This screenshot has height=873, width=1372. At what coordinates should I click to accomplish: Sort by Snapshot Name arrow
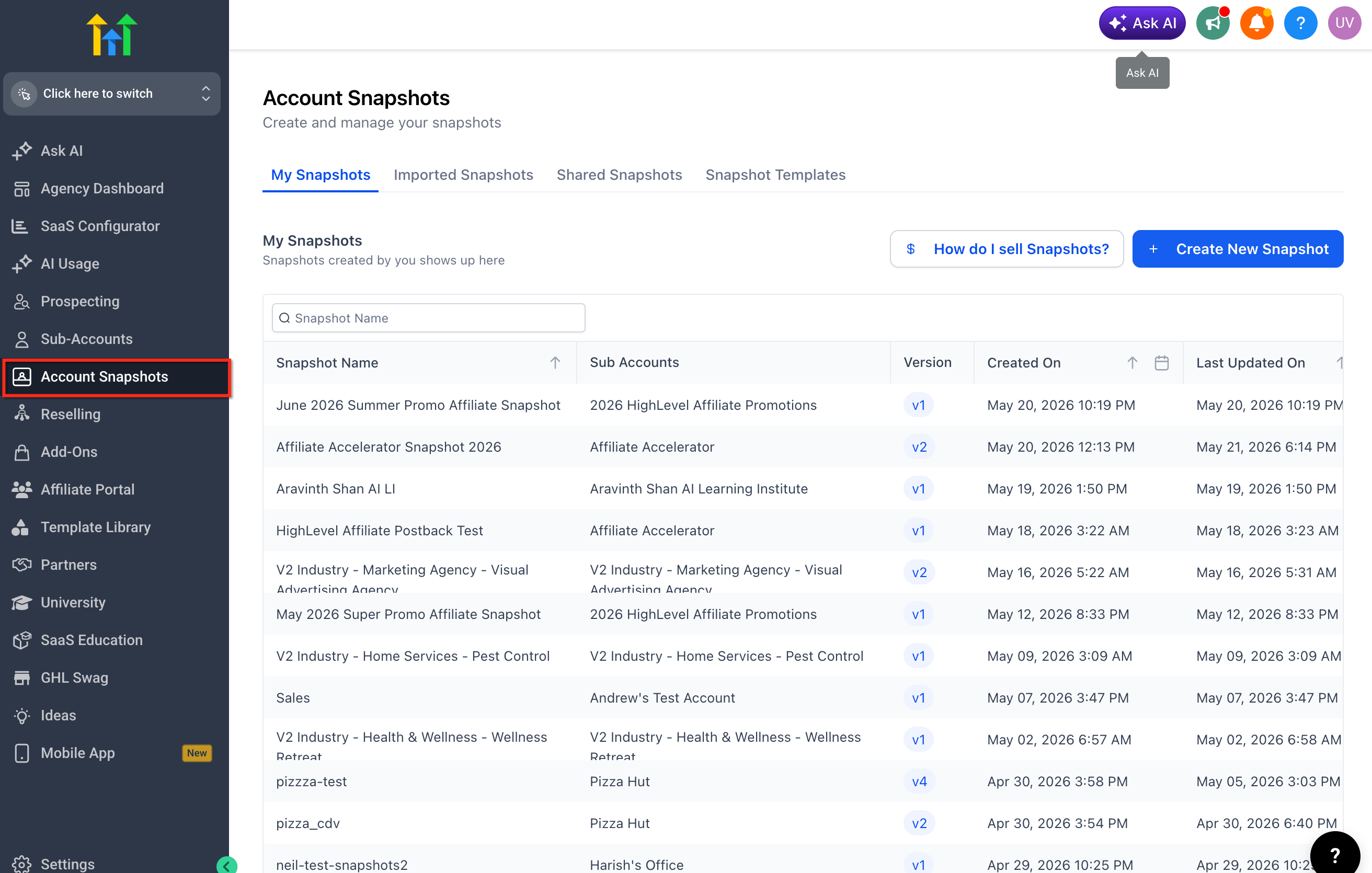tap(555, 363)
